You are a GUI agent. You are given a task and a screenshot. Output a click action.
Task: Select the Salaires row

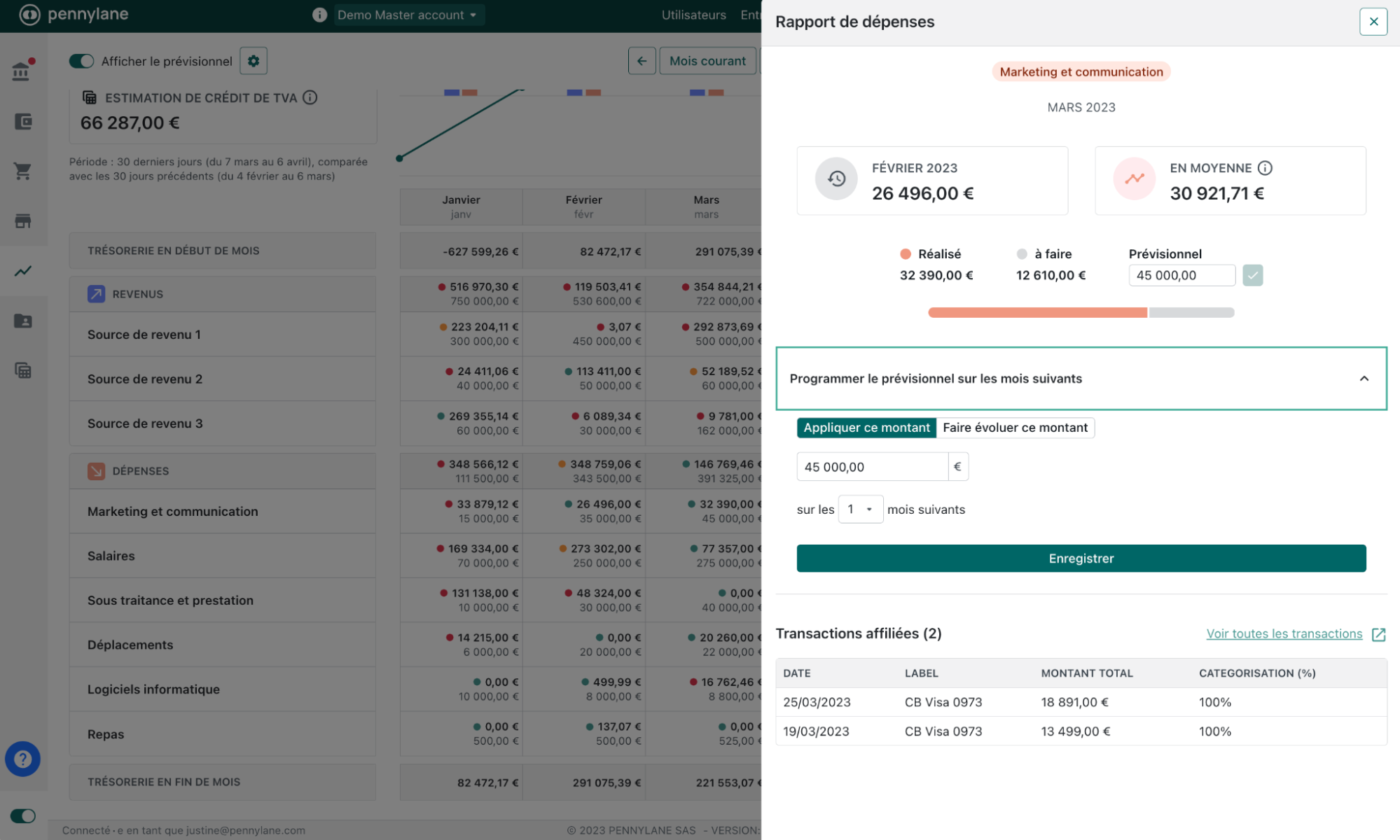point(222,556)
